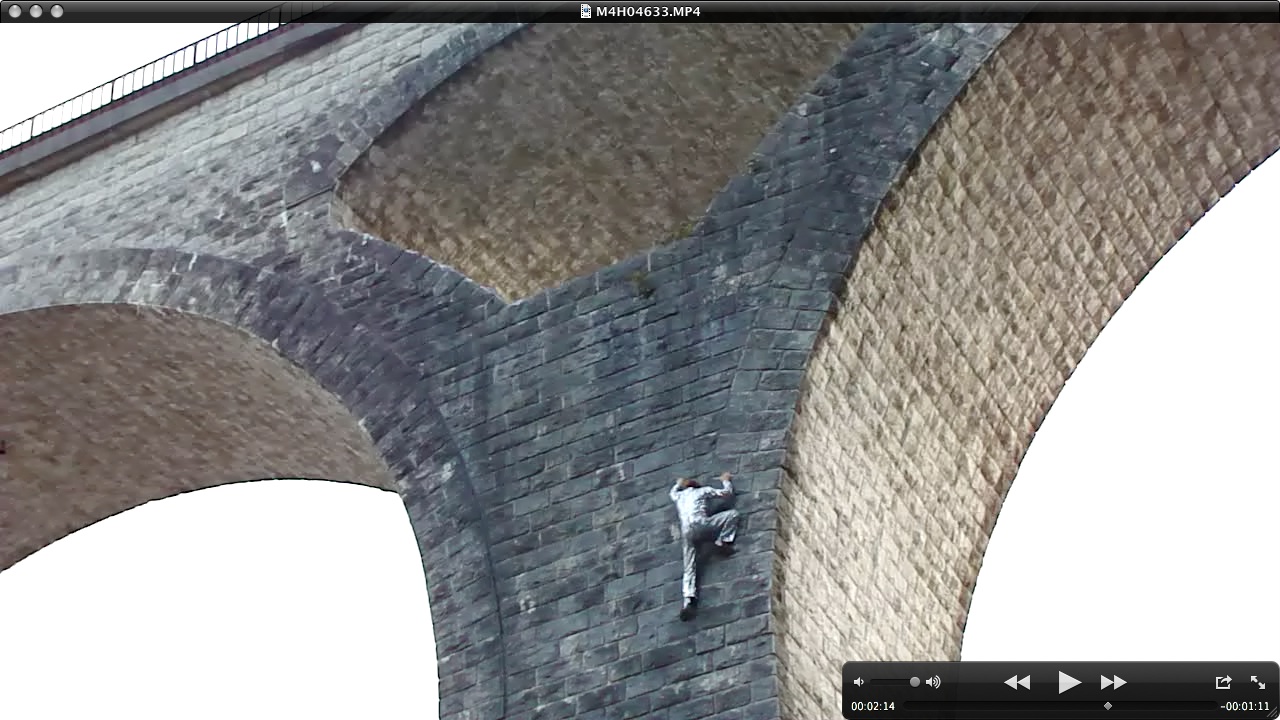Play the video with the play button
The height and width of the screenshot is (720, 1280).
(1069, 682)
